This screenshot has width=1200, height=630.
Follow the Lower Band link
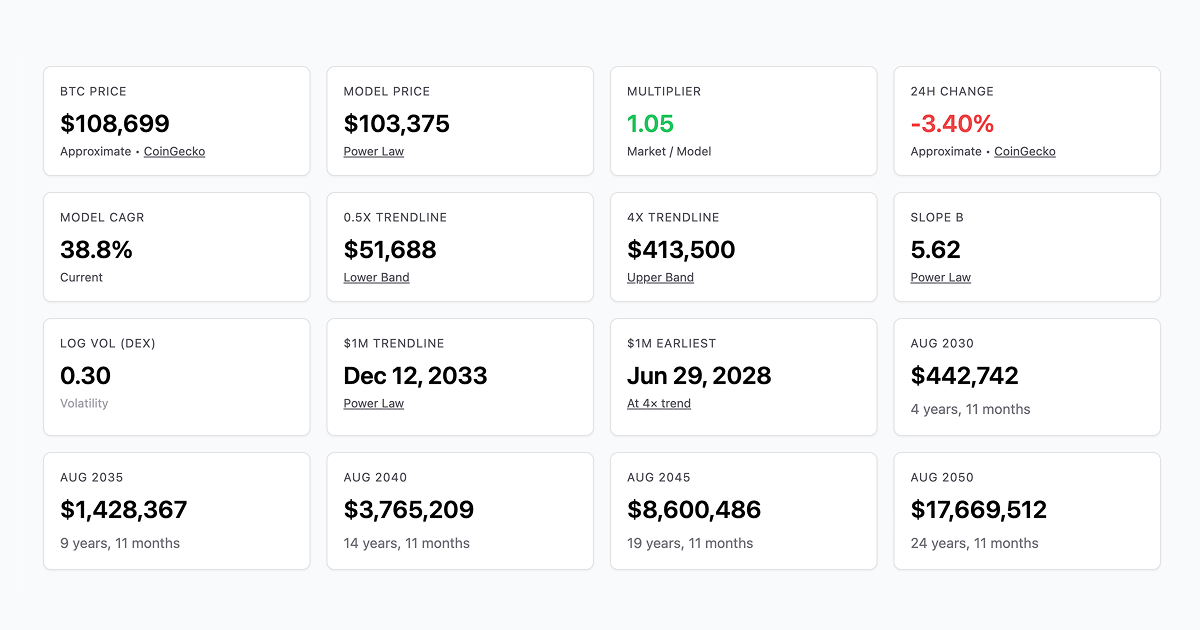coord(376,278)
